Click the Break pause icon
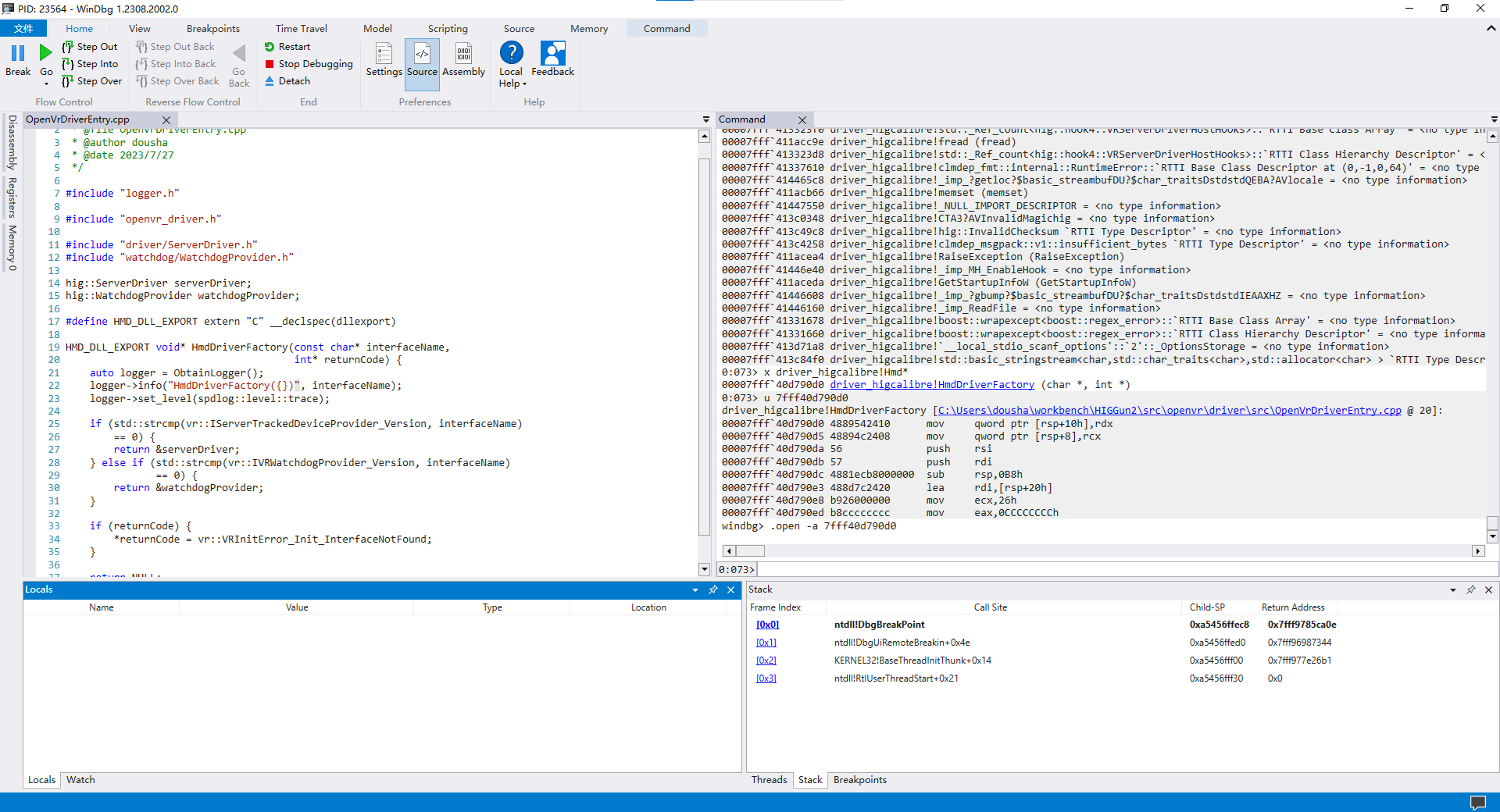 point(18,53)
